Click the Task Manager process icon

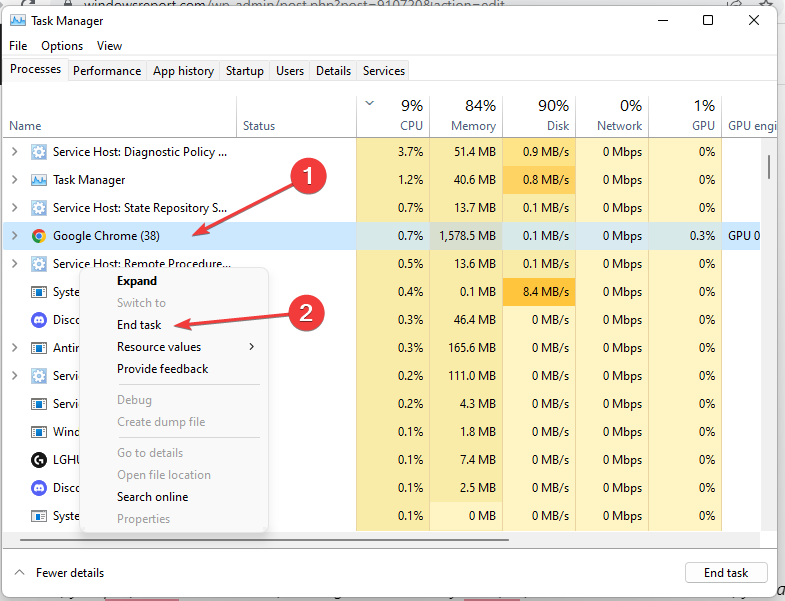(39, 180)
